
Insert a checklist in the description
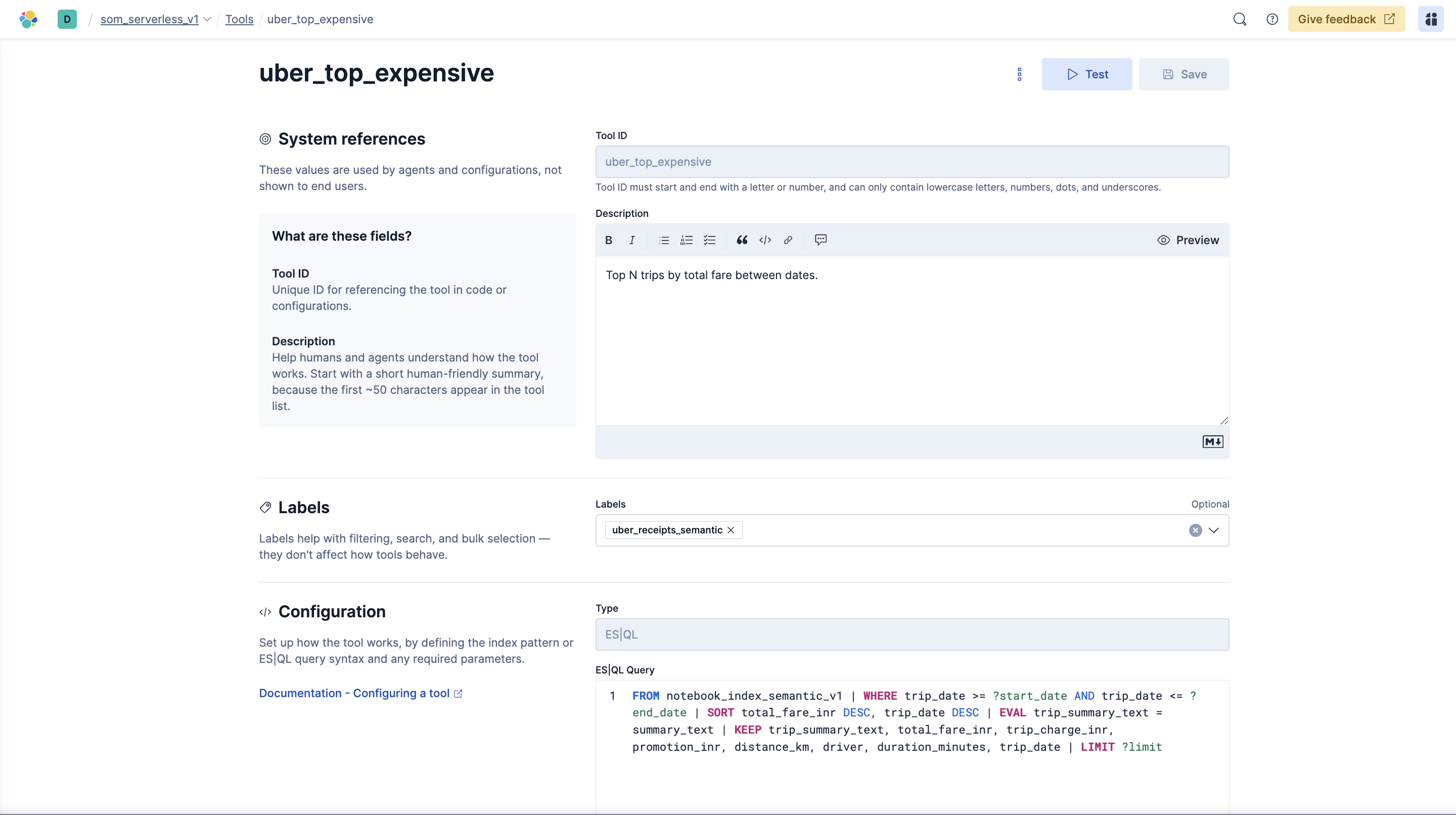pyautogui.click(x=709, y=240)
